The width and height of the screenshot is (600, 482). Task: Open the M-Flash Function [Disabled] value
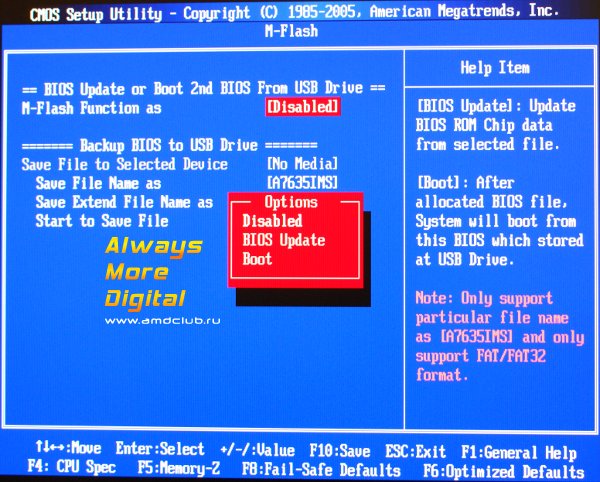coord(303,107)
